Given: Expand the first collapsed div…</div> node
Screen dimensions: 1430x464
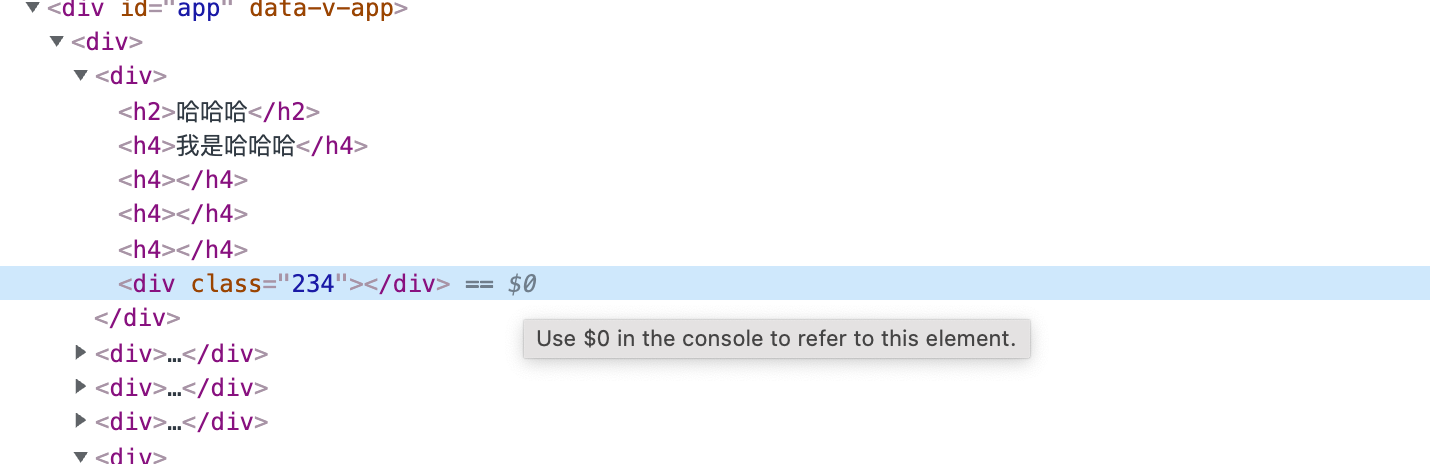Looking at the screenshot, I should [81, 352].
